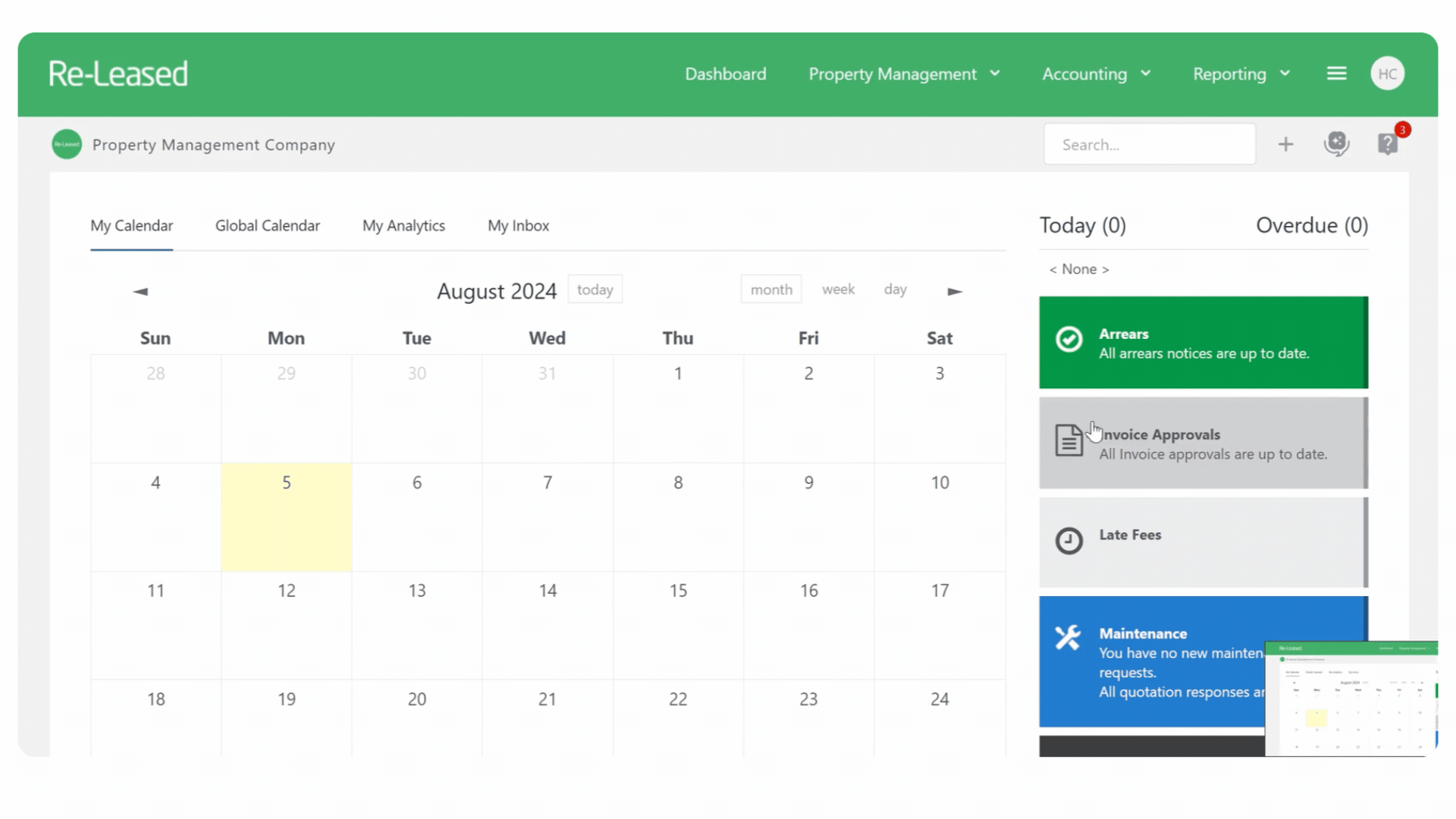Switch to My Calendar tab
1456x819 pixels.
pyautogui.click(x=132, y=225)
